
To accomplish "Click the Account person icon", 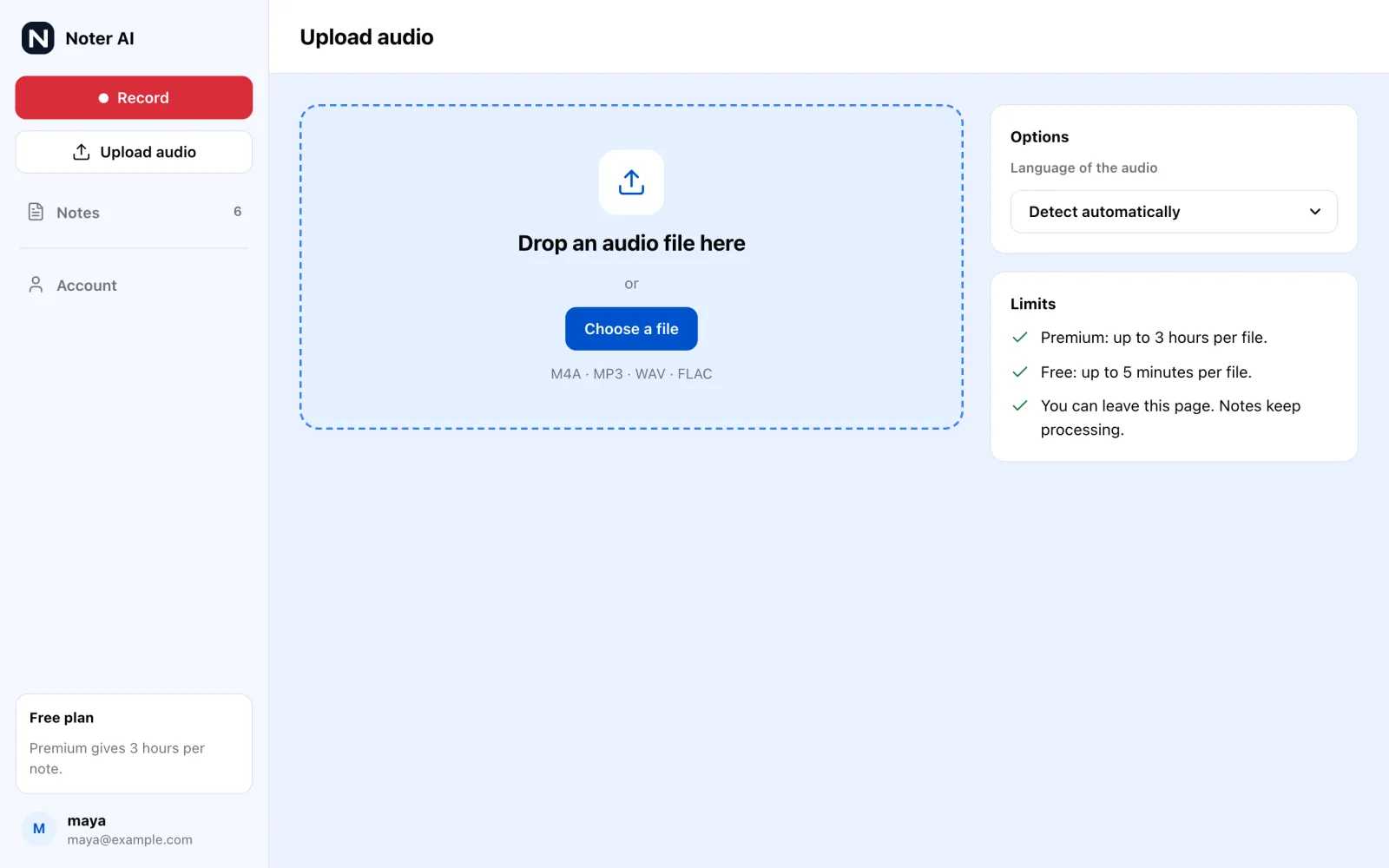I will coord(36,285).
